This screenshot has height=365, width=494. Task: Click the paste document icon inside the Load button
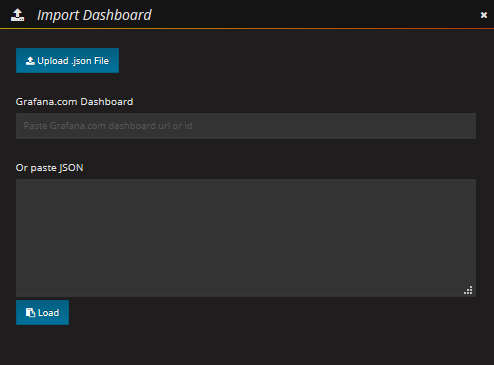click(30, 313)
